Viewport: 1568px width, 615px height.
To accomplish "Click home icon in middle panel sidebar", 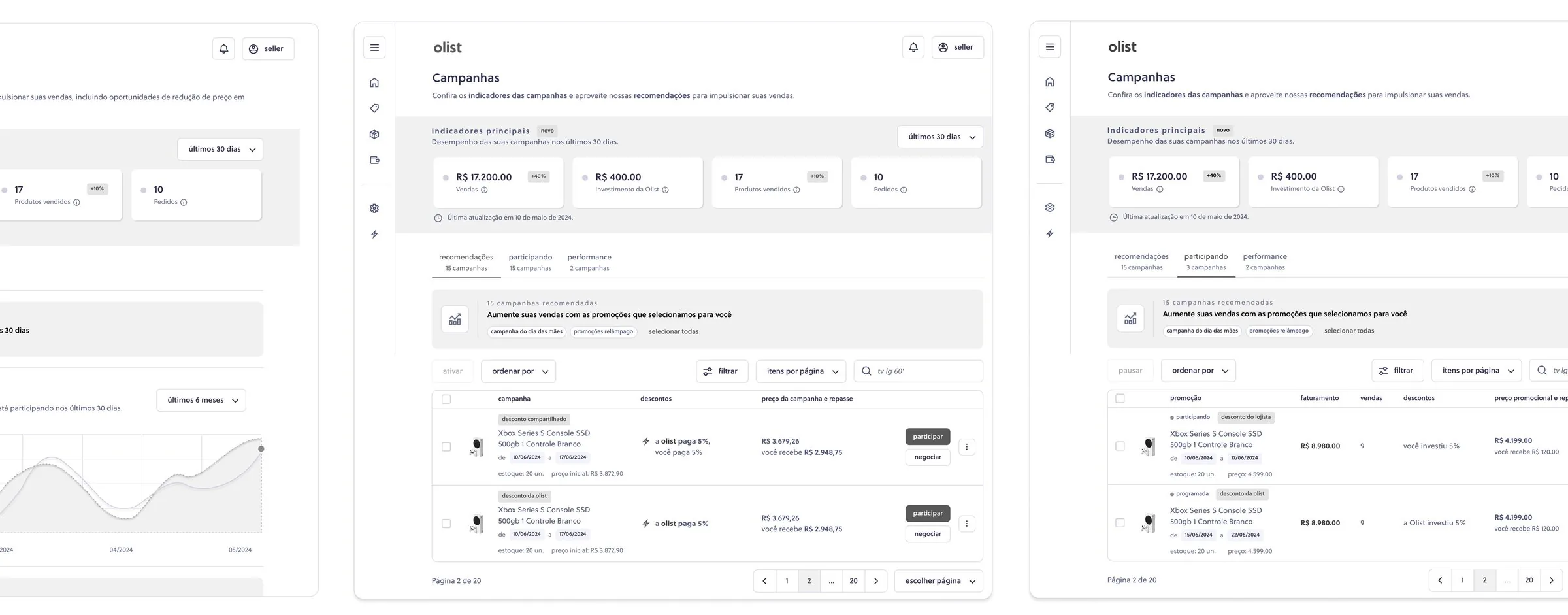I will coord(374,82).
